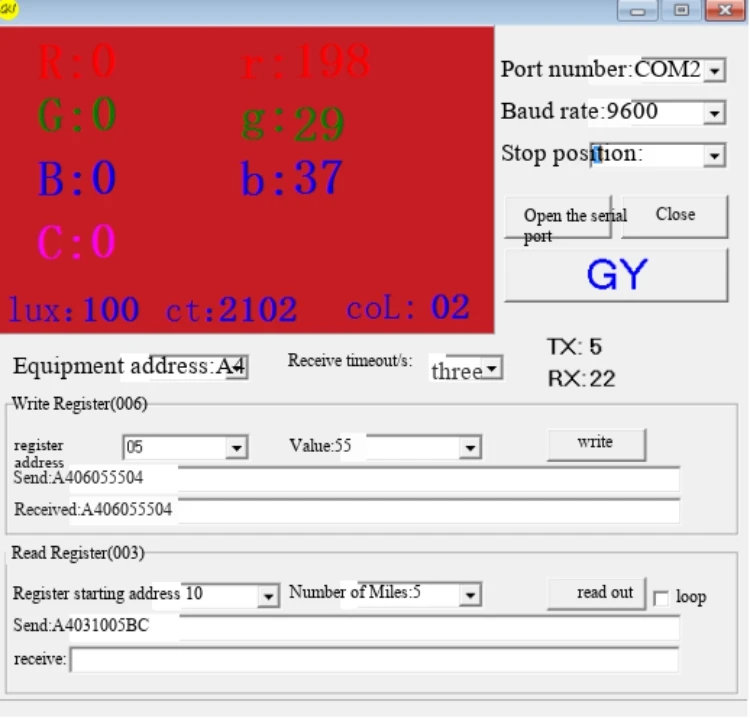
Task: Close the application window
Action: (725, 10)
